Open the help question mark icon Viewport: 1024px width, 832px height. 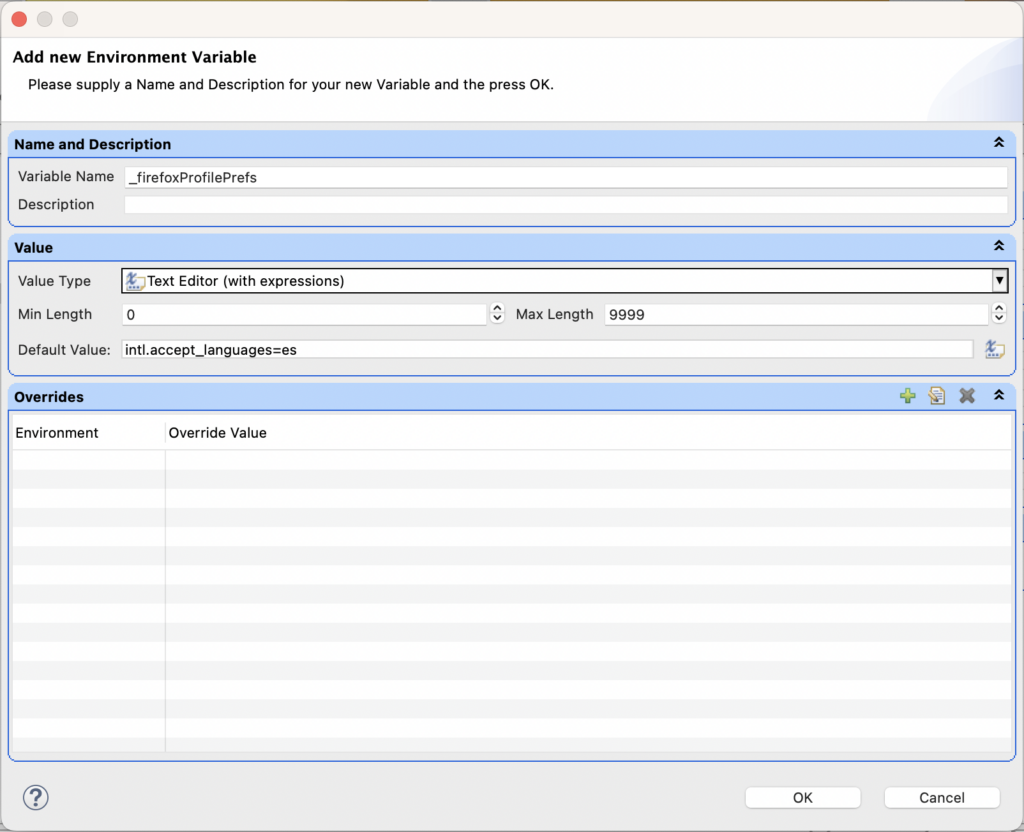[x=36, y=797]
